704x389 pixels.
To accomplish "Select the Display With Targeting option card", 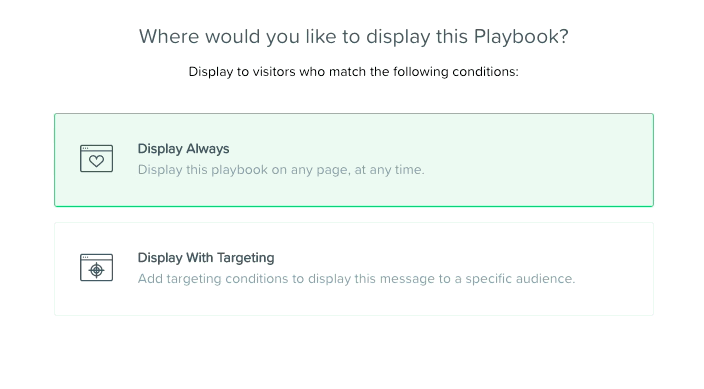I will point(354,269).
